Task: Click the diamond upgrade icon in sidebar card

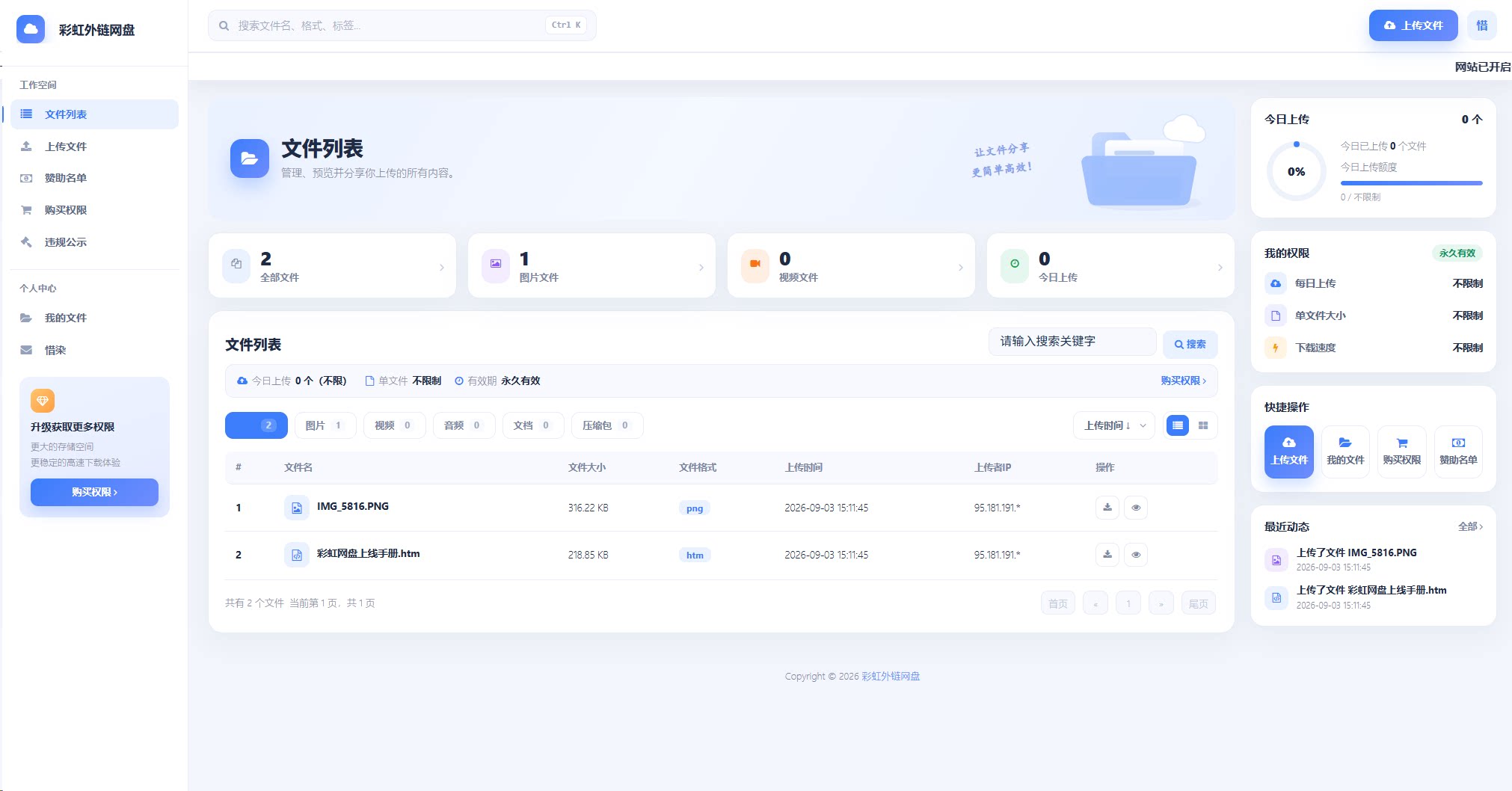Action: point(43,401)
